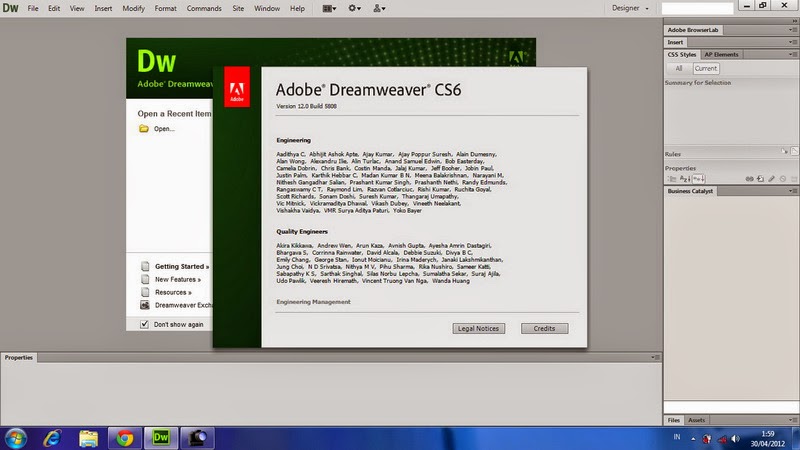Open the Business Catalyst panel options menu

[x=793, y=191]
